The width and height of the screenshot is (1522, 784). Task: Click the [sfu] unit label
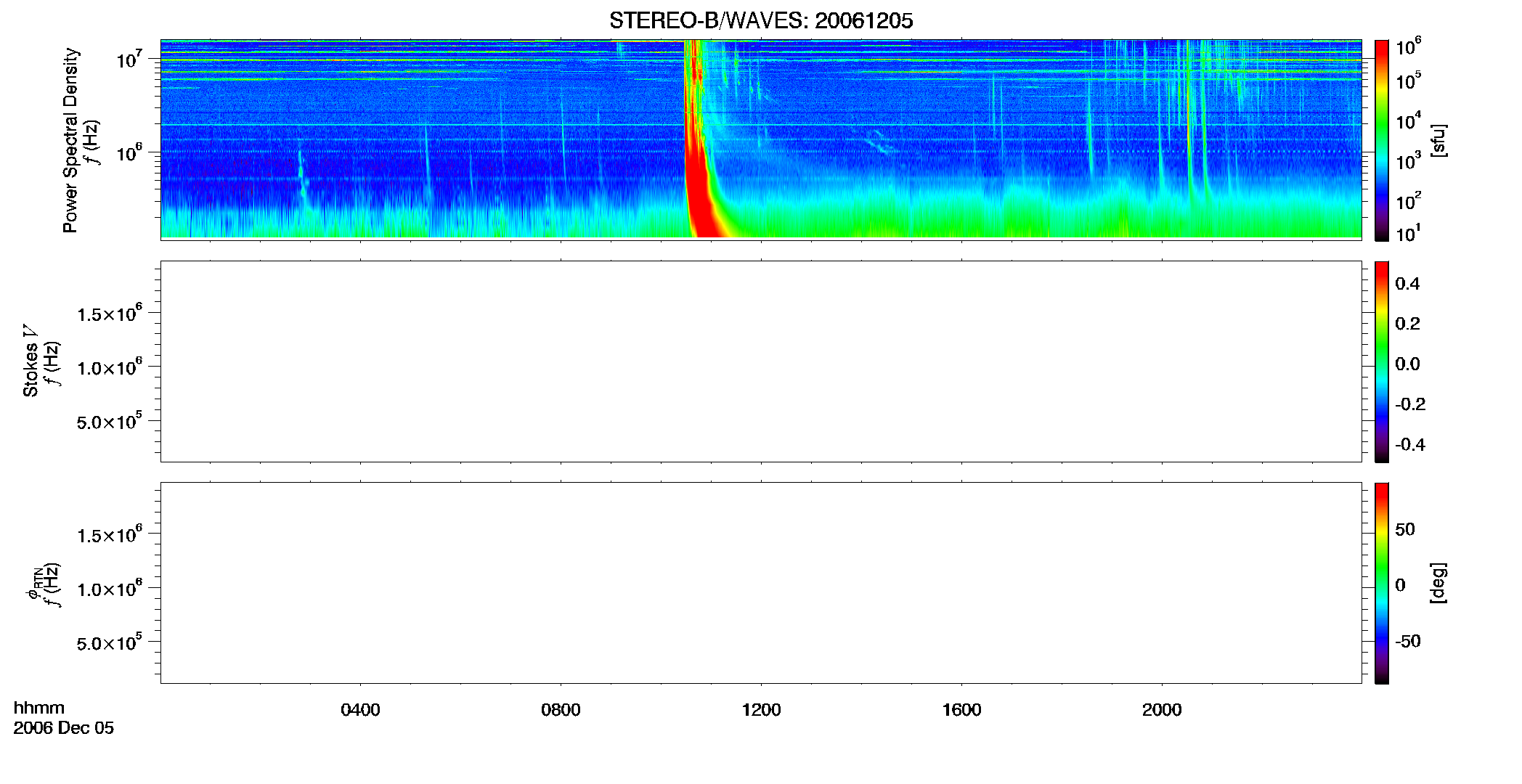coord(1438,141)
